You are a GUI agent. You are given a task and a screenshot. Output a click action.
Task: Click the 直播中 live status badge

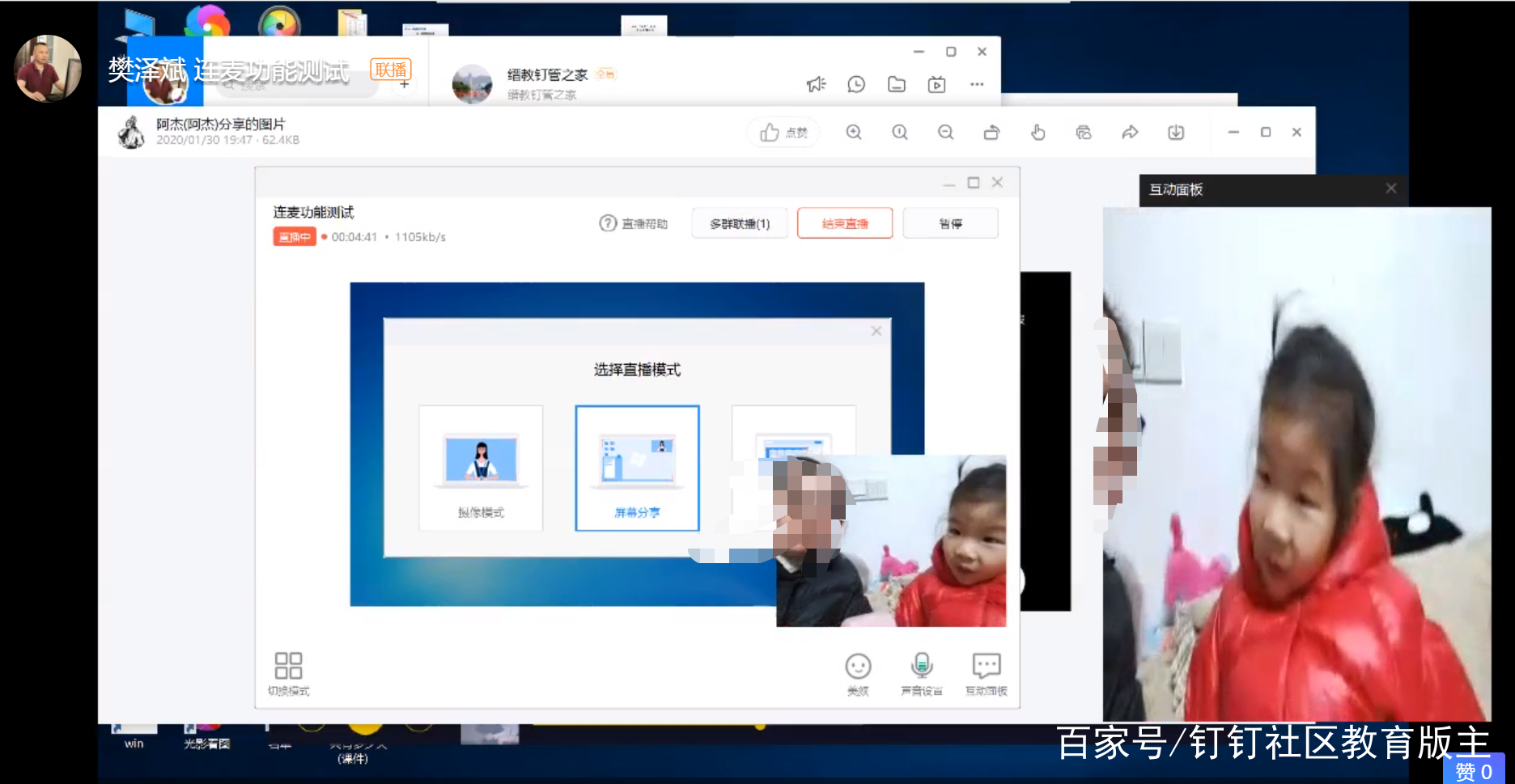295,237
